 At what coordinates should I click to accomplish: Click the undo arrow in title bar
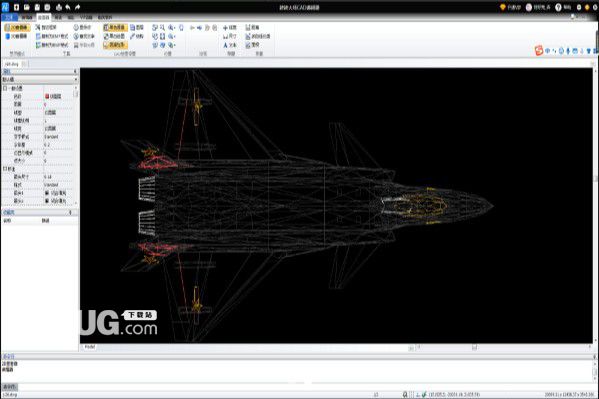point(68,7)
